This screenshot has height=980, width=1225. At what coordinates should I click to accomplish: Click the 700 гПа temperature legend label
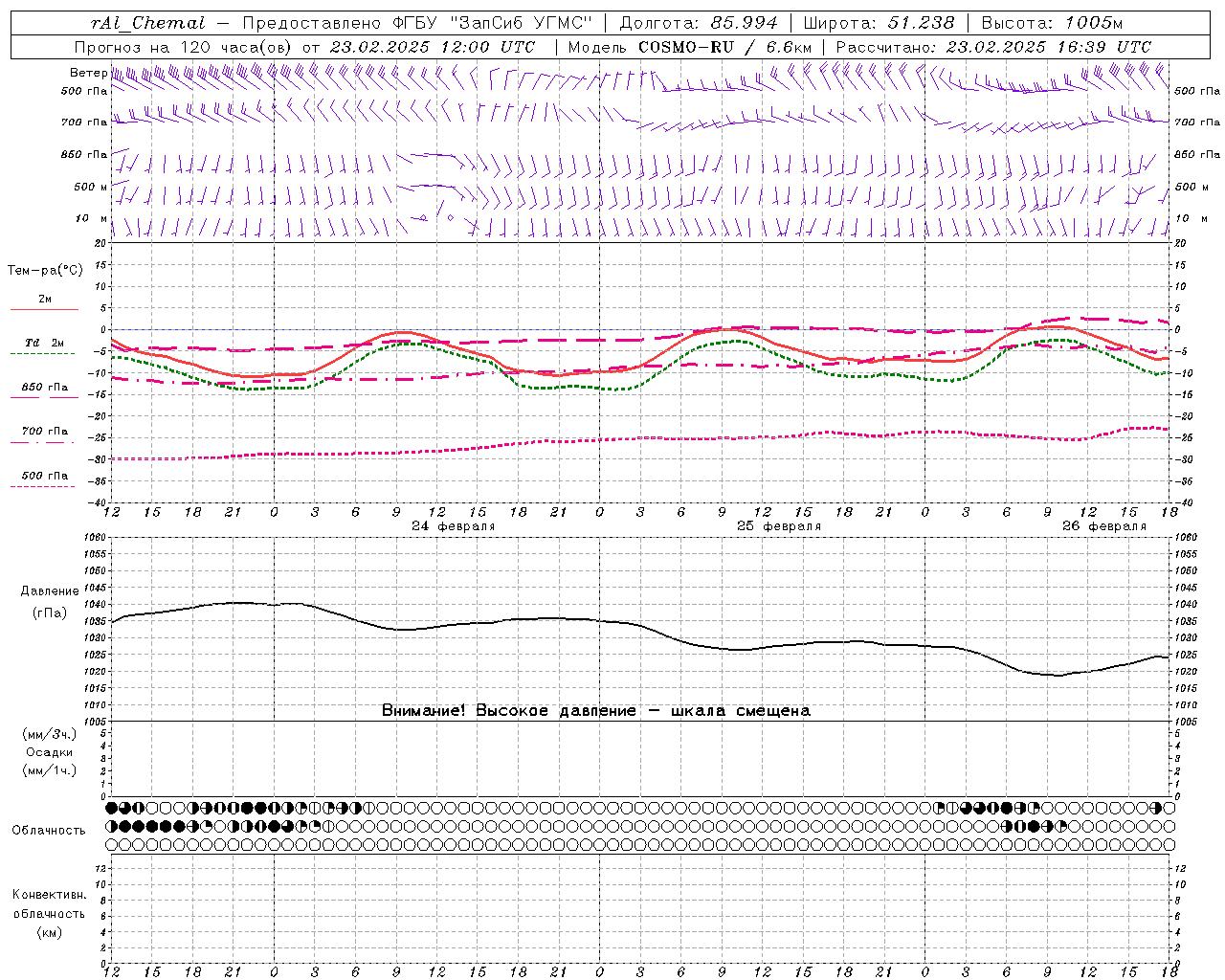click(45, 432)
